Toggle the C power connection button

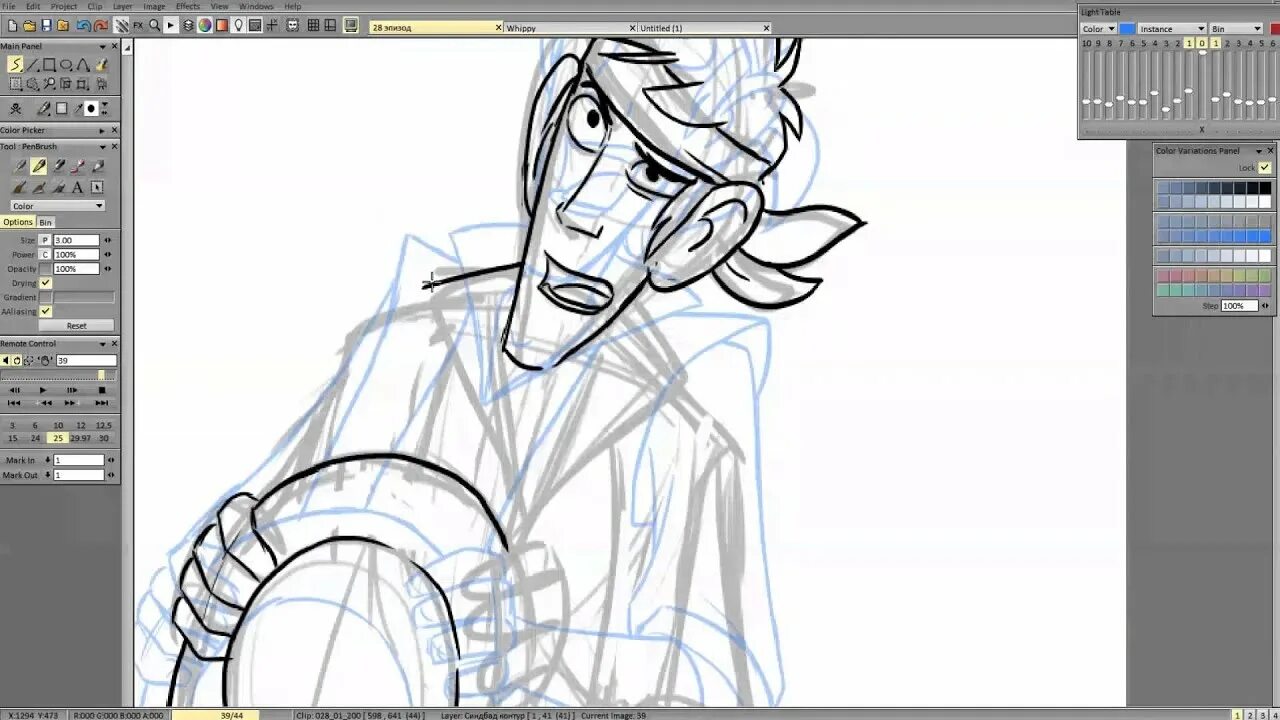45,254
